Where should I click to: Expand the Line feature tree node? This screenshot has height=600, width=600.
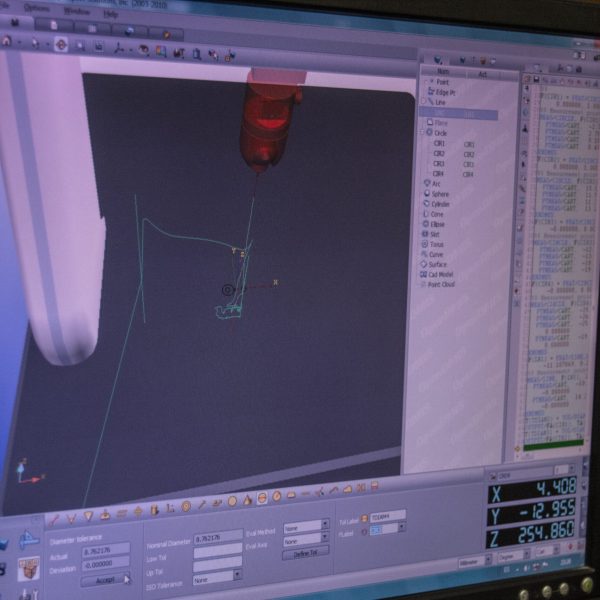(423, 101)
